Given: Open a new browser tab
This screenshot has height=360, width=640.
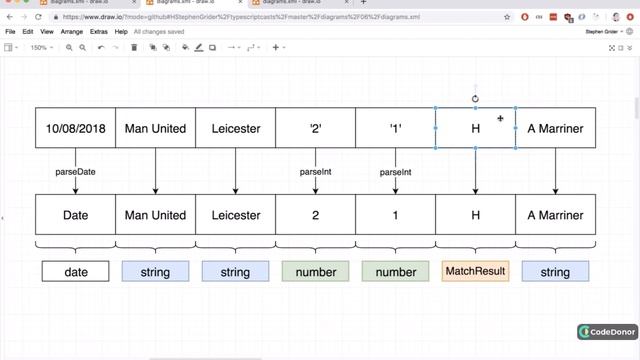Looking at the screenshot, I should 363,2.
